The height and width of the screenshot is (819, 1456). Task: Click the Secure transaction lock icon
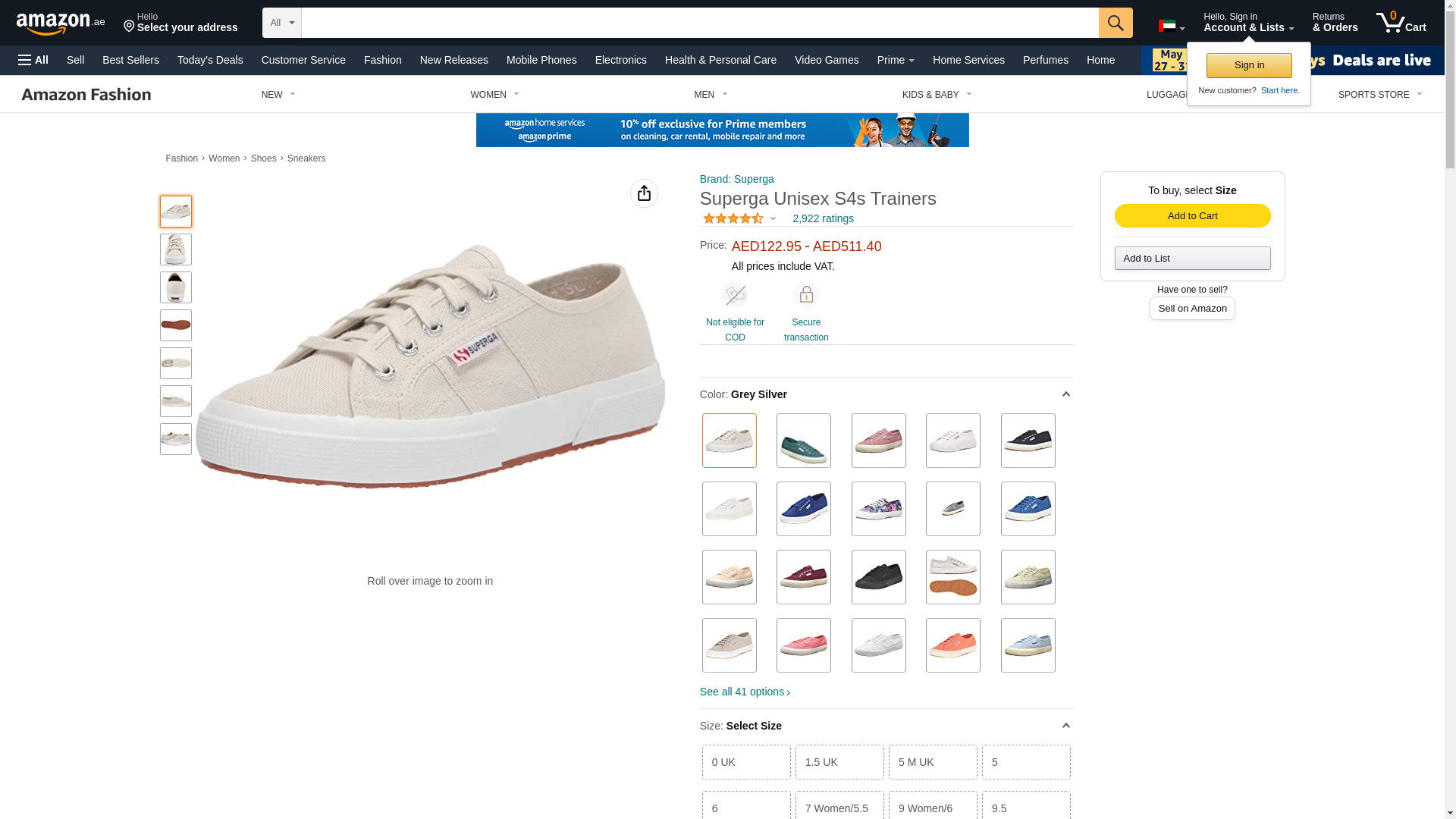(x=805, y=294)
